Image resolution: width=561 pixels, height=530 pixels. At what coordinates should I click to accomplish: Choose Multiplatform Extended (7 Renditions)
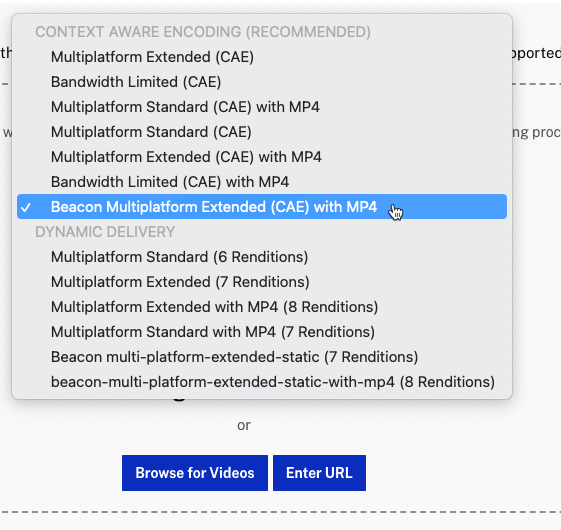(262, 282)
